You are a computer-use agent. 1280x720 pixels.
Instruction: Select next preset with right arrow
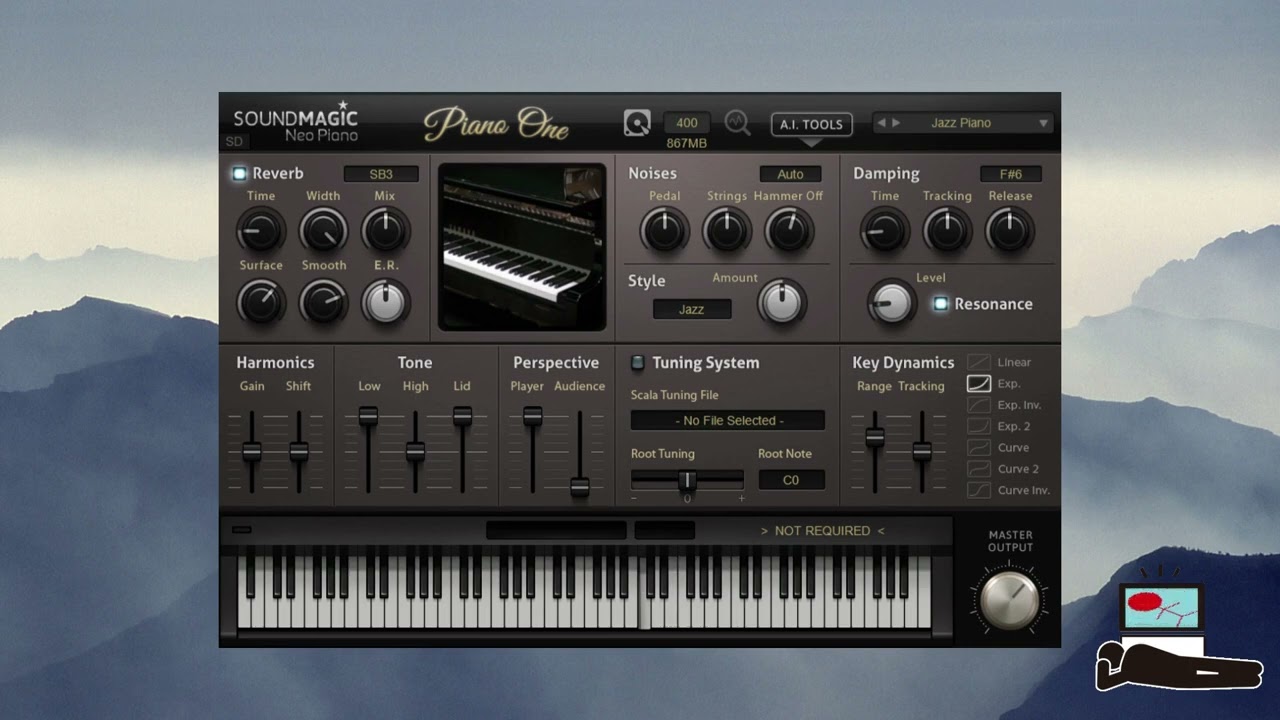896,123
